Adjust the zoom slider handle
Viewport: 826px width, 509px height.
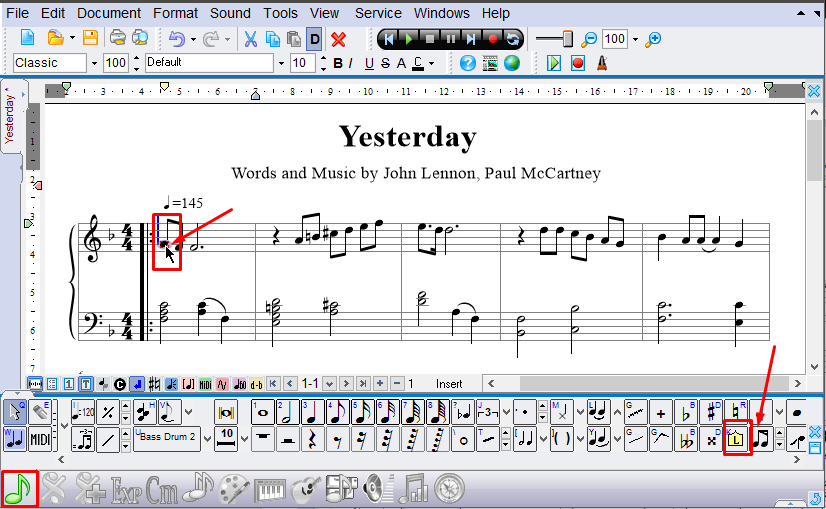[568, 39]
